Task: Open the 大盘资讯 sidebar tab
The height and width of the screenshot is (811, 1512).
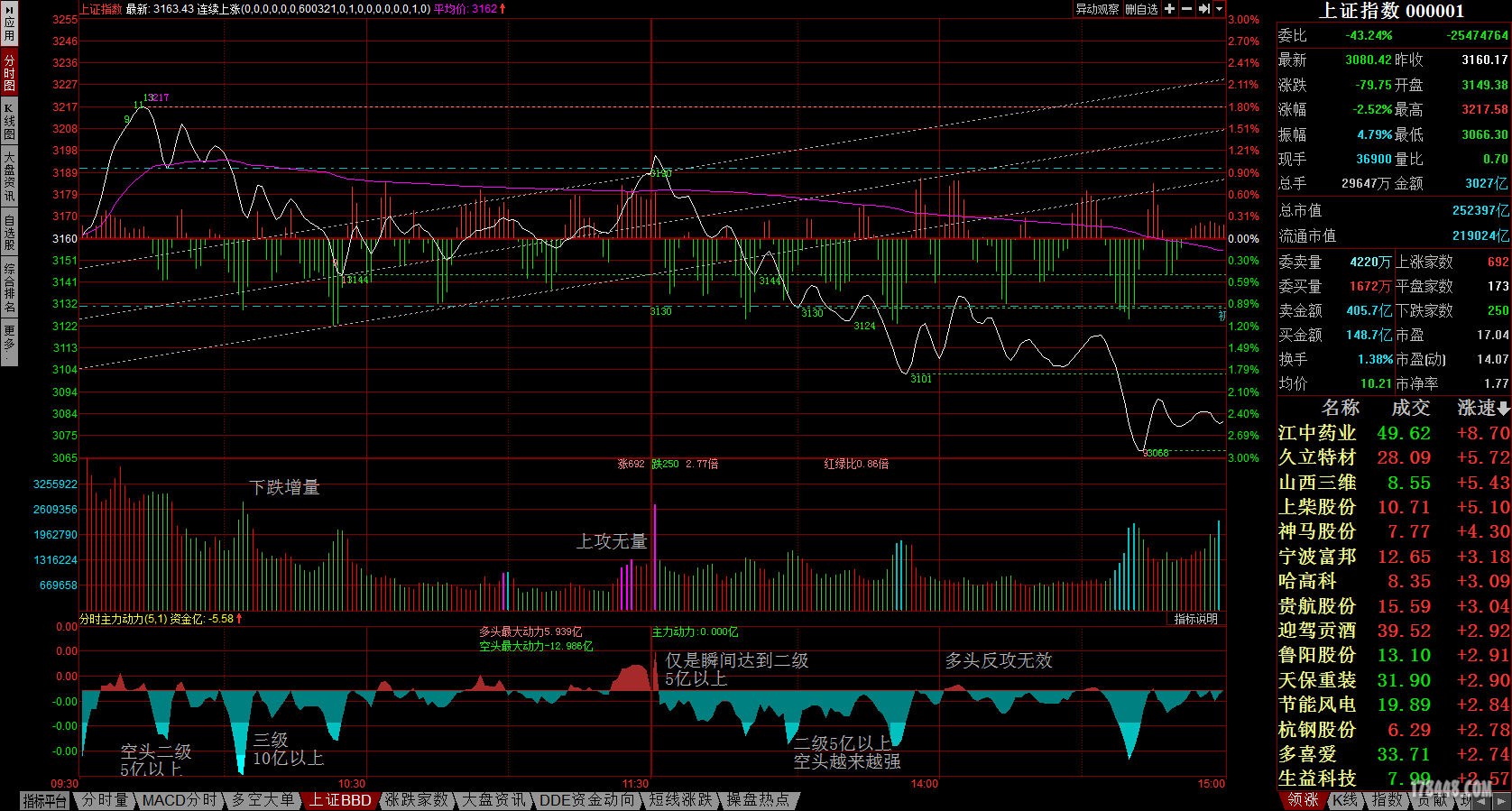Action: point(9,177)
